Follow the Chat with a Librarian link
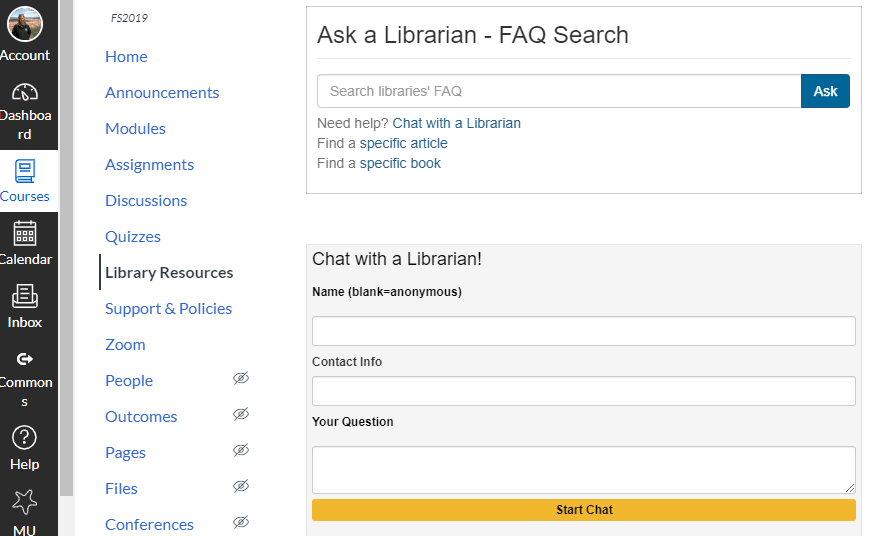Image resolution: width=870 pixels, height=536 pixels. click(456, 123)
